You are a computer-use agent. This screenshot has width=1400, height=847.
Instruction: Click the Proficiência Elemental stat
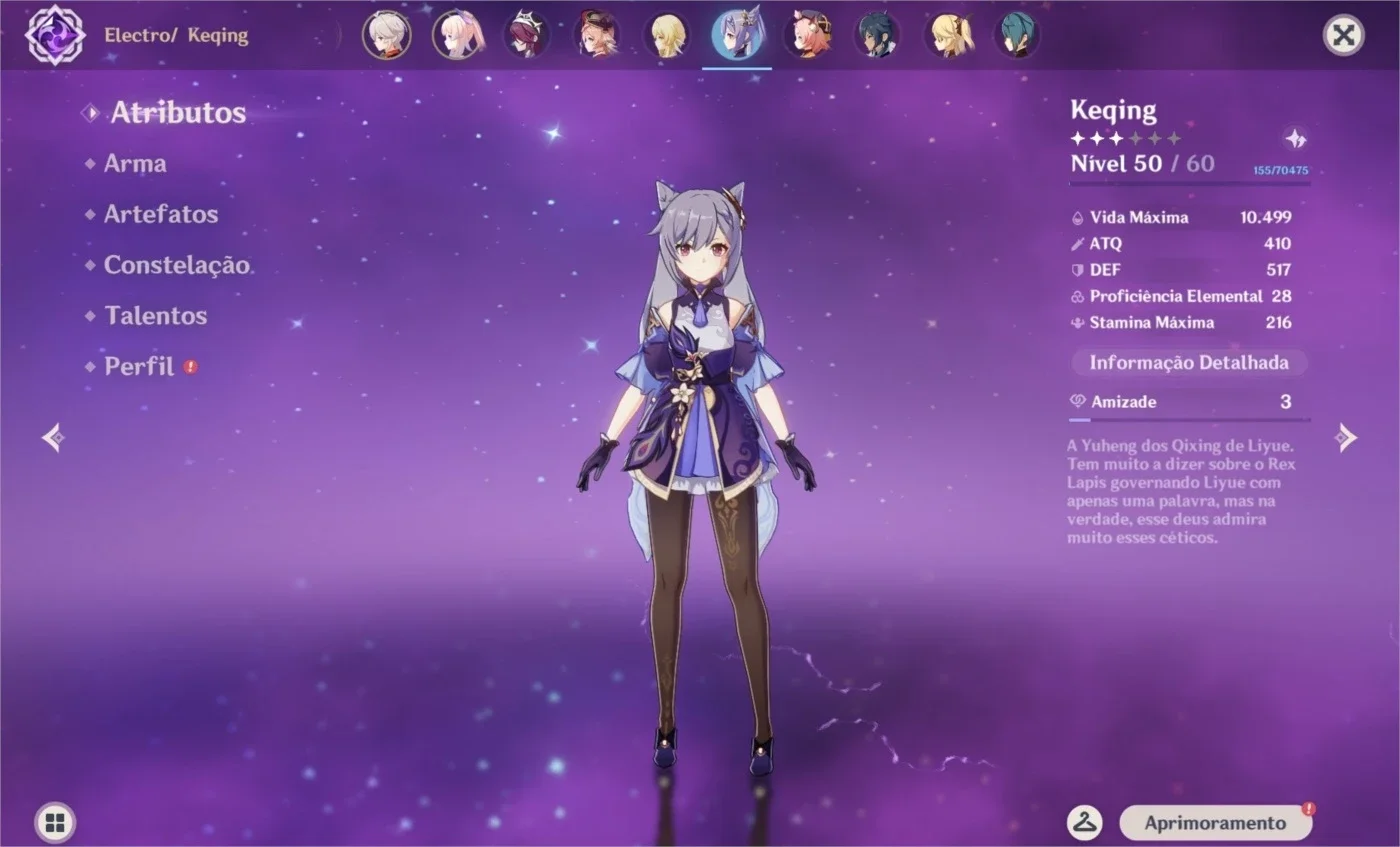point(1181,296)
